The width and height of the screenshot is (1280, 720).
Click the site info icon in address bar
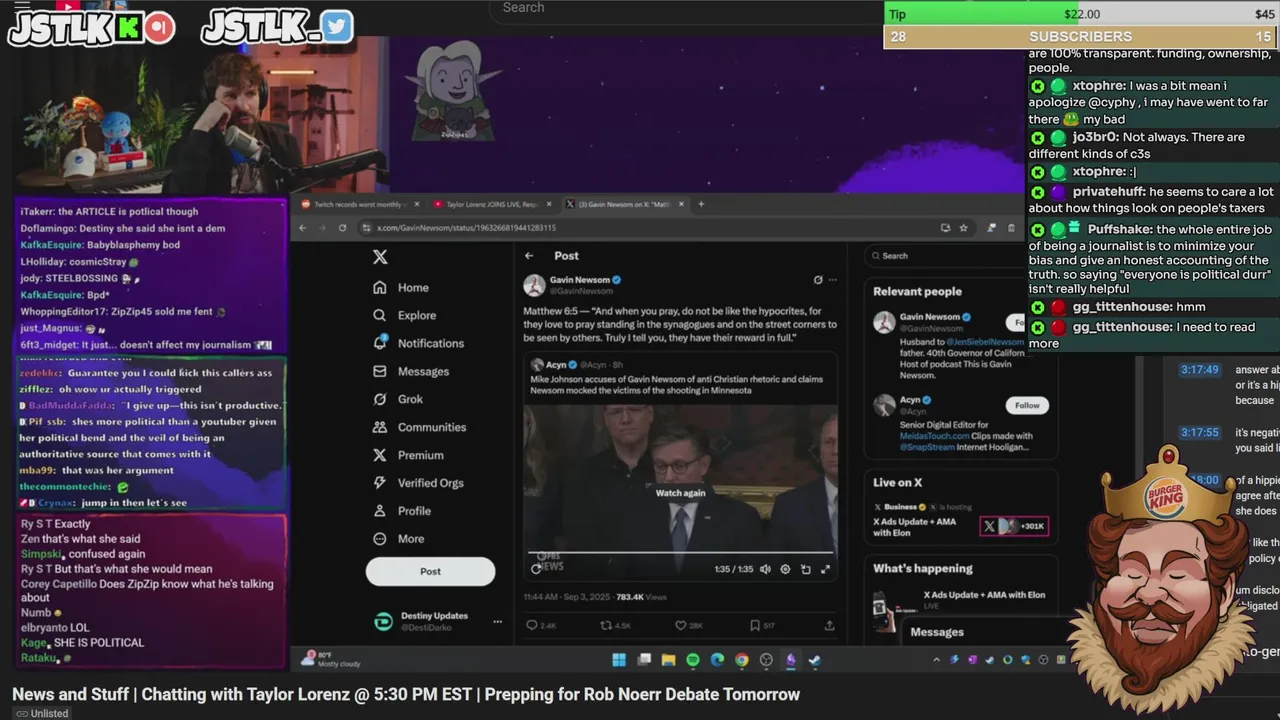(367, 228)
